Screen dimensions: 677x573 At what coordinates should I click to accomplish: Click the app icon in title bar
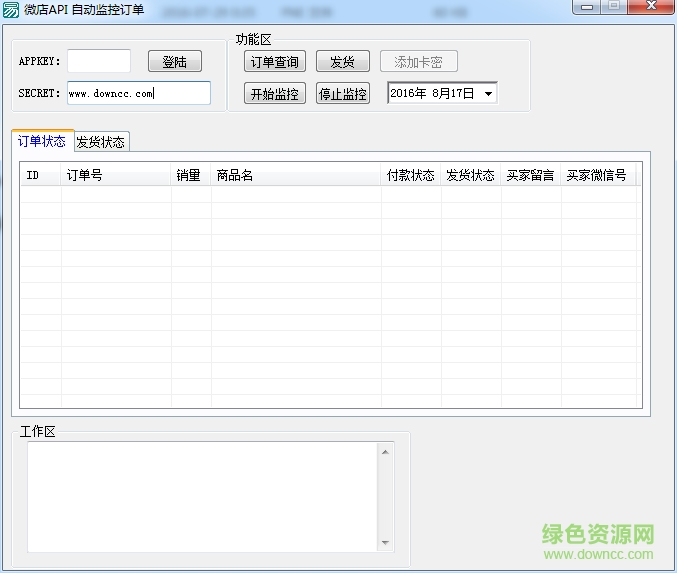[10, 10]
